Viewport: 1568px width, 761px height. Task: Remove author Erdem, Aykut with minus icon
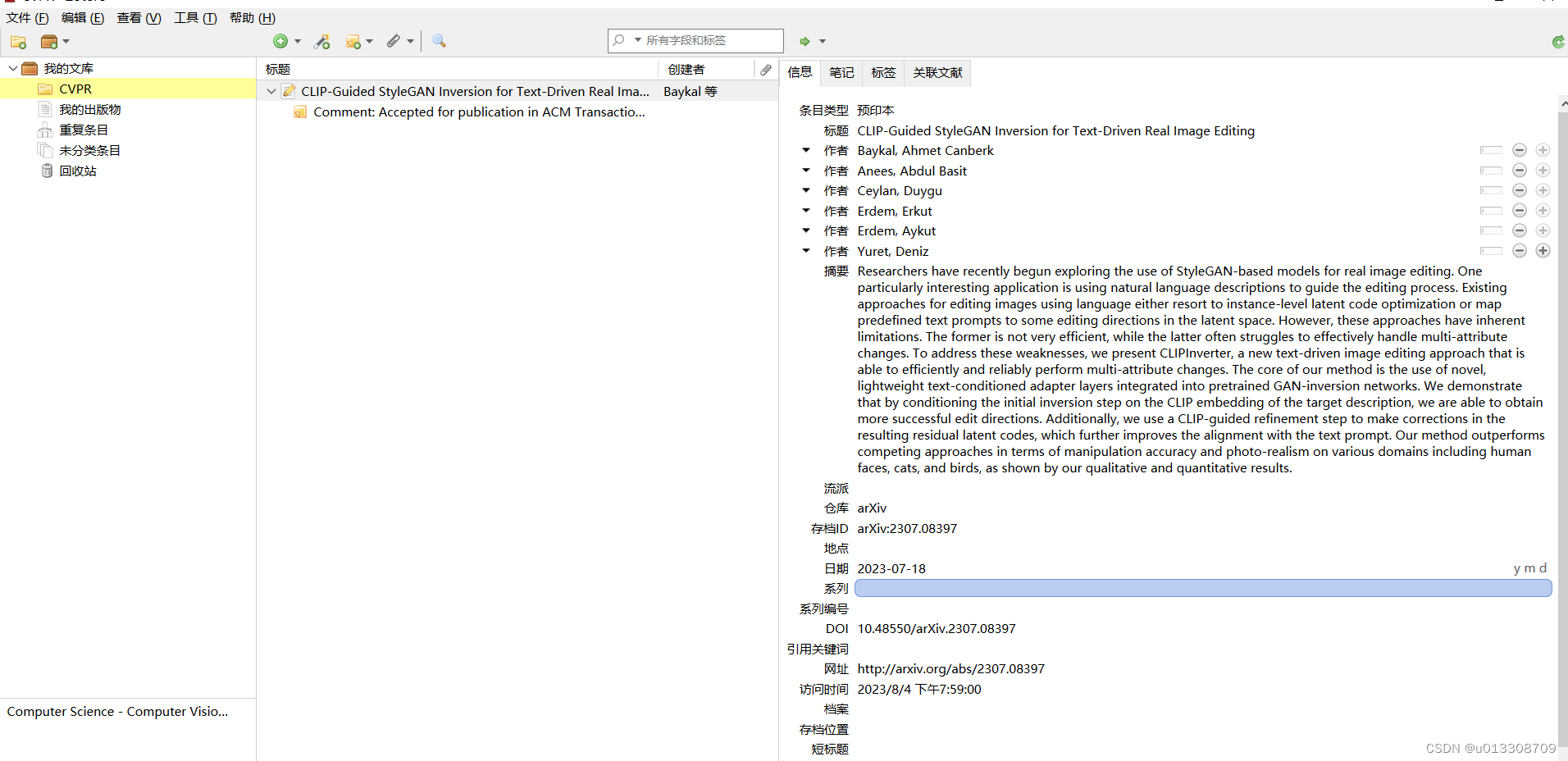[x=1520, y=230]
